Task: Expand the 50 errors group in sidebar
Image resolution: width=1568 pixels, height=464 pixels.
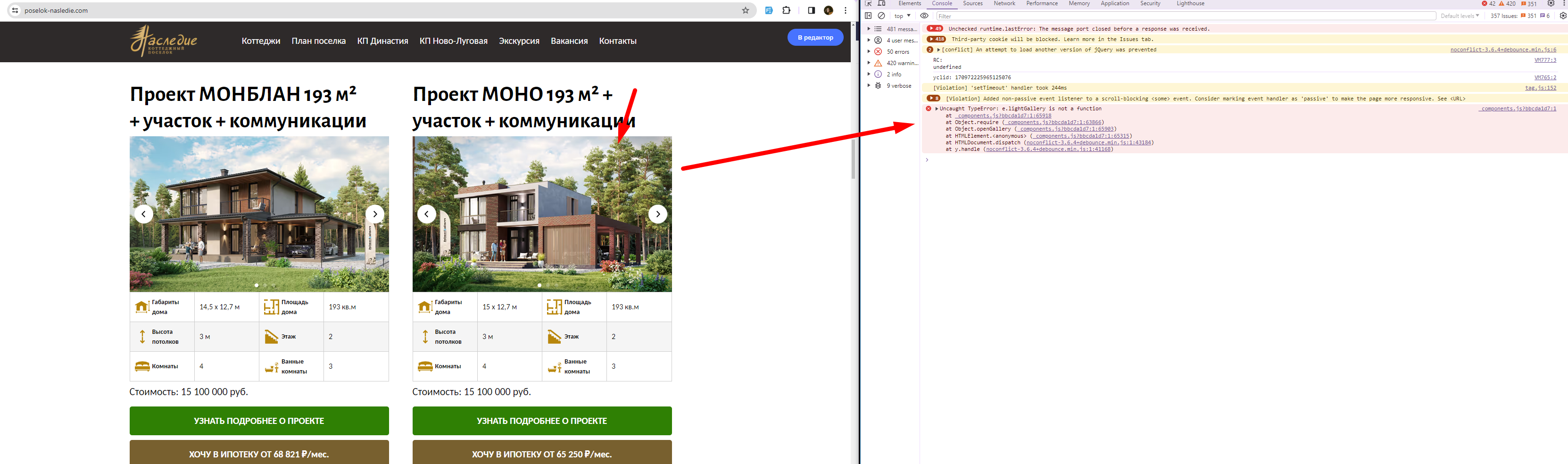Action: coord(897,52)
